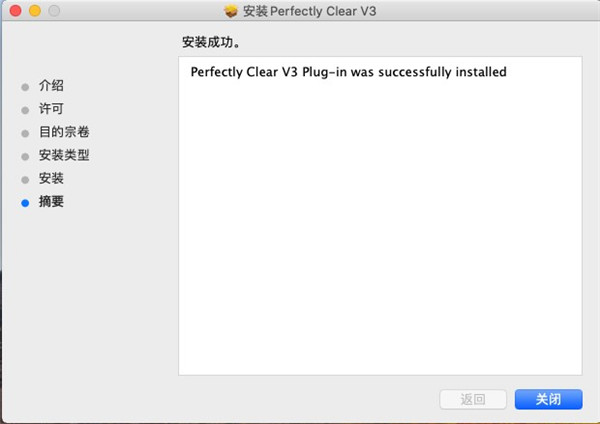Click the gray zoom window button

(x=53, y=11)
